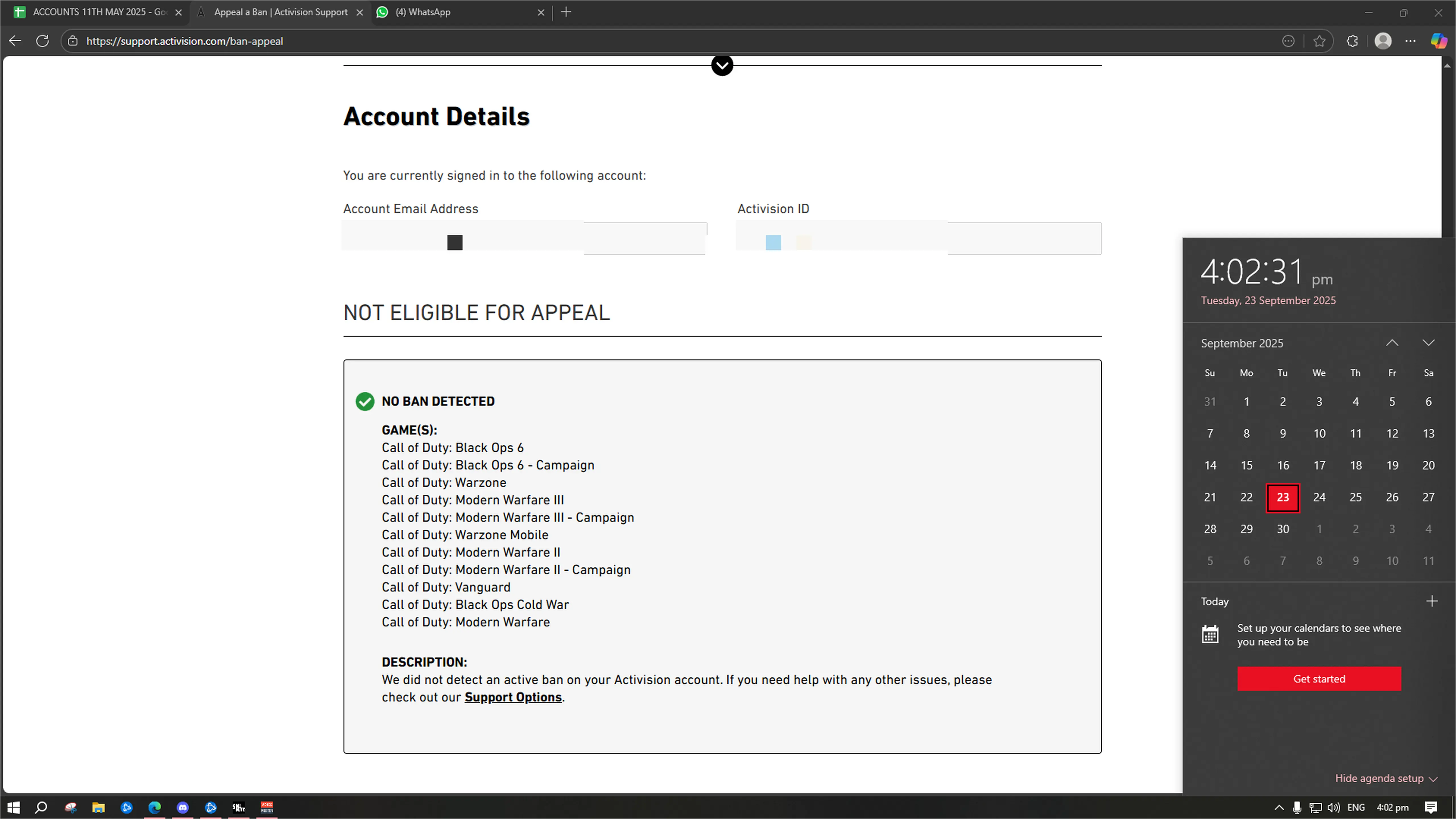View site information via the lock icon
The width and height of the screenshot is (1456, 819).
point(73,41)
